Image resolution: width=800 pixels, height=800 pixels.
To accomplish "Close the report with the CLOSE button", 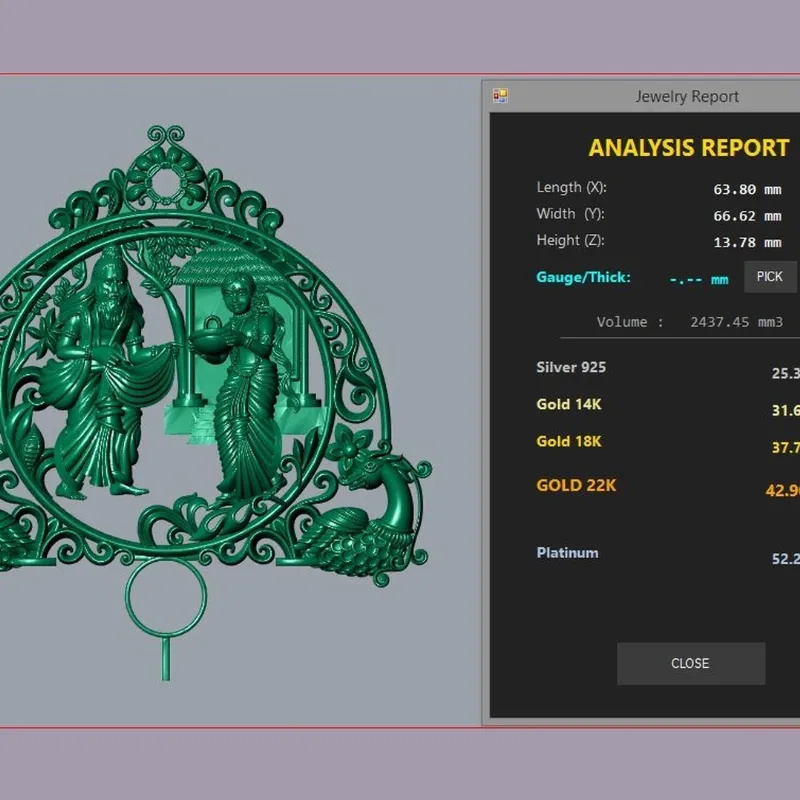I will click(690, 663).
